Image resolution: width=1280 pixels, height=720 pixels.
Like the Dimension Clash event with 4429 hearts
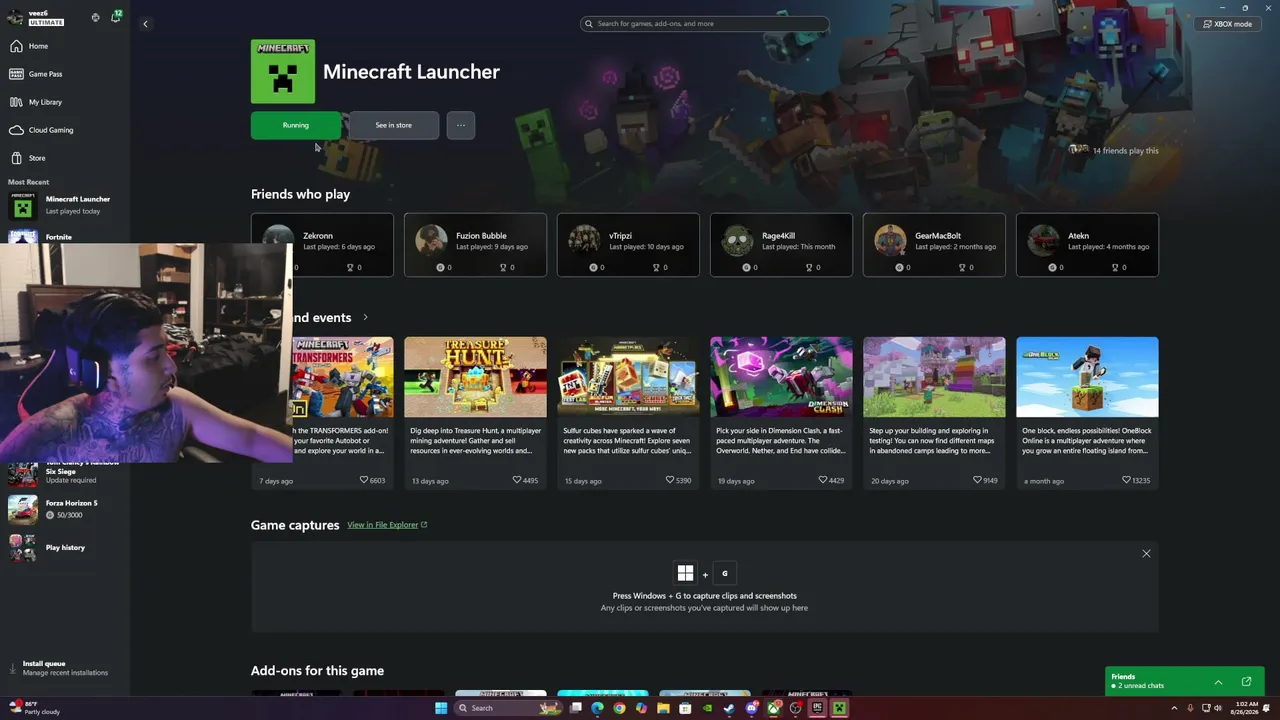823,481
